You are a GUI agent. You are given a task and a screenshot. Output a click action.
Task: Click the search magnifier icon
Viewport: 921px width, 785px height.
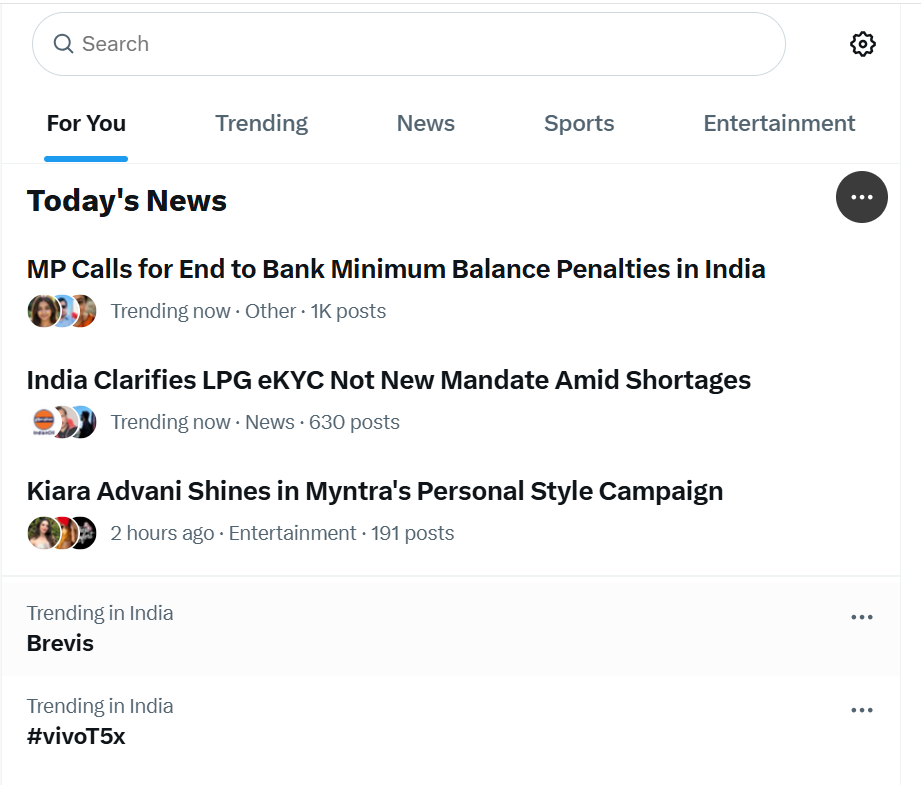63,44
